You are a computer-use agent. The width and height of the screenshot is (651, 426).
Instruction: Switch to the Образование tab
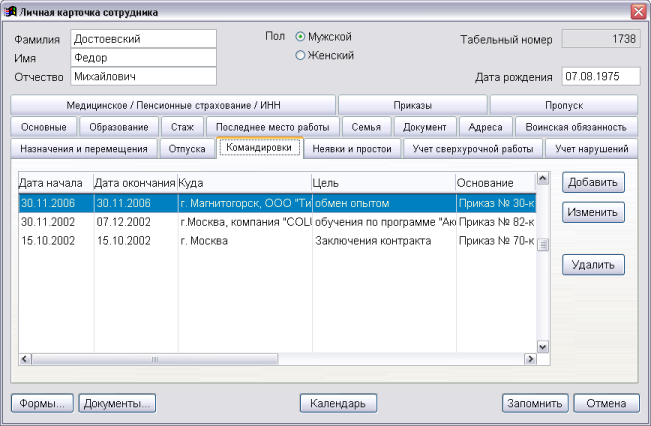118,127
